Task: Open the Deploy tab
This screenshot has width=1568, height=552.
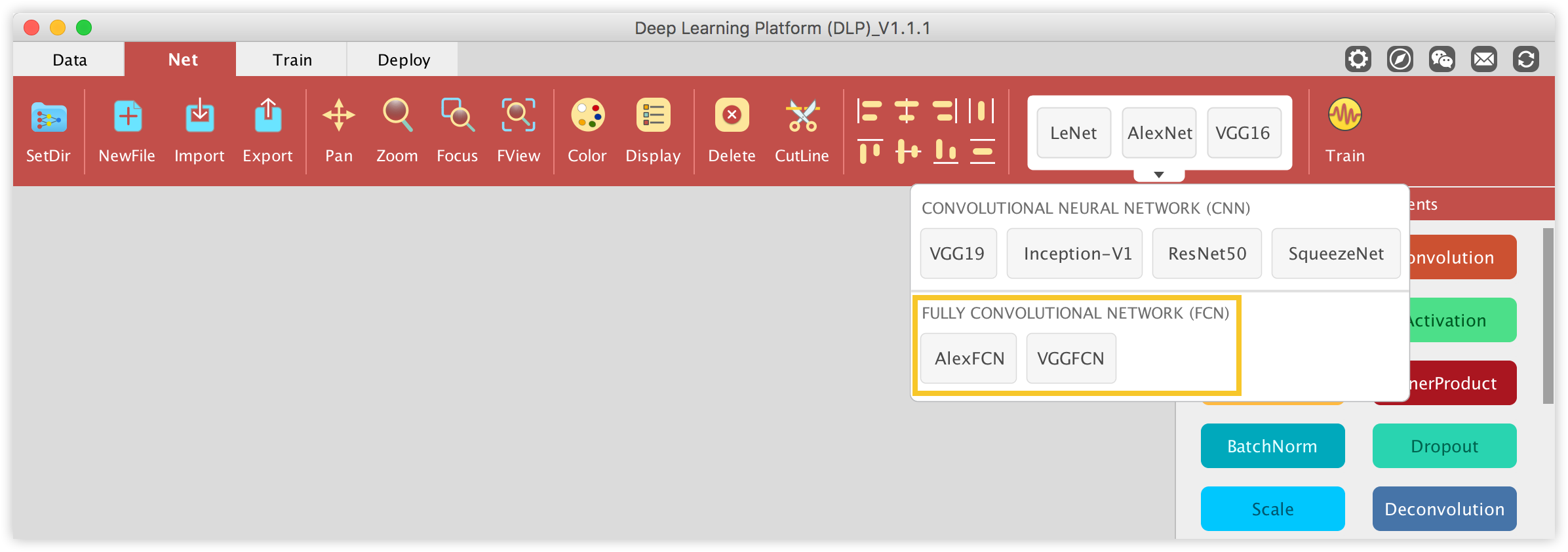Action: click(x=404, y=60)
